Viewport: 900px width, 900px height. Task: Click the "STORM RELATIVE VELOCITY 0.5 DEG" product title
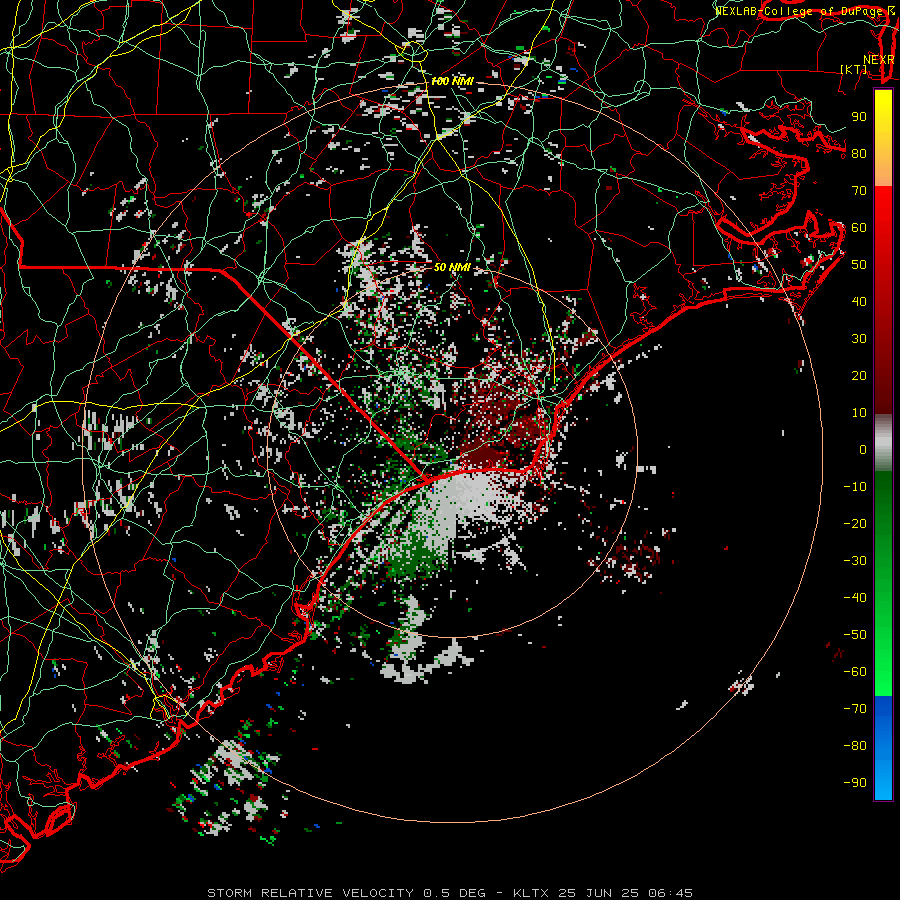click(x=346, y=893)
